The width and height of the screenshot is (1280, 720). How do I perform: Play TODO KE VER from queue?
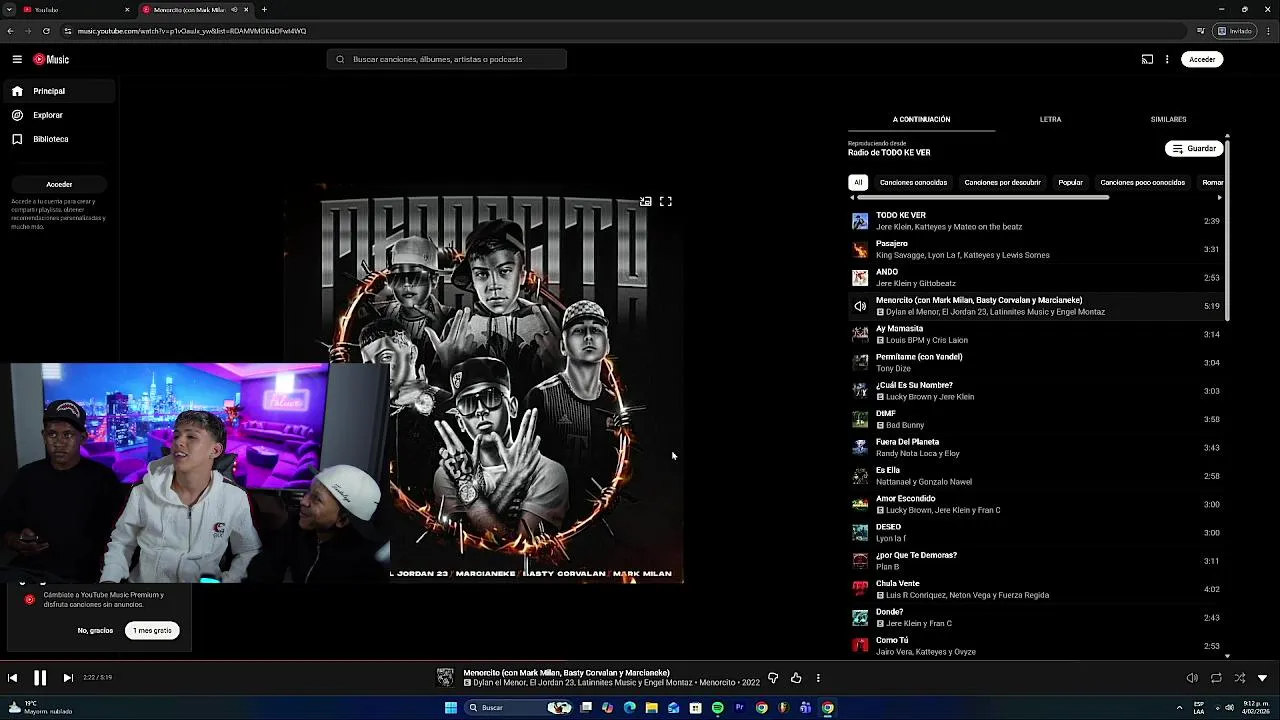point(1036,221)
